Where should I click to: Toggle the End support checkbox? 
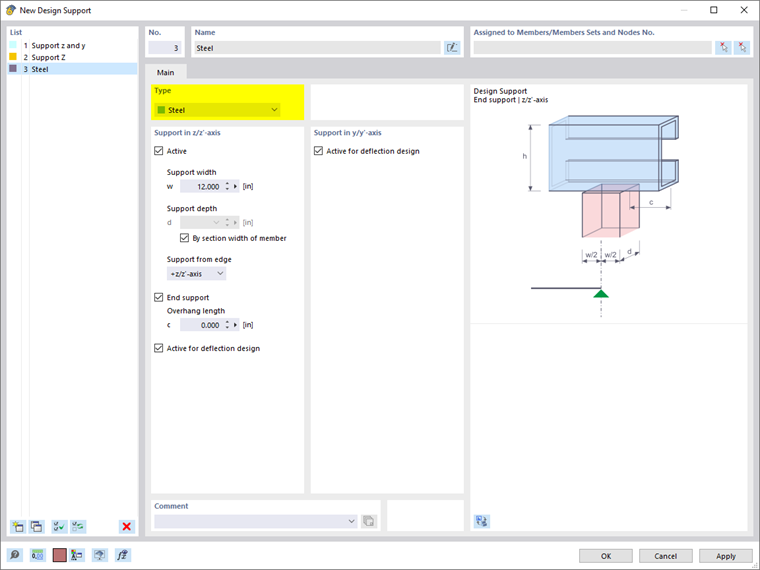click(x=158, y=297)
